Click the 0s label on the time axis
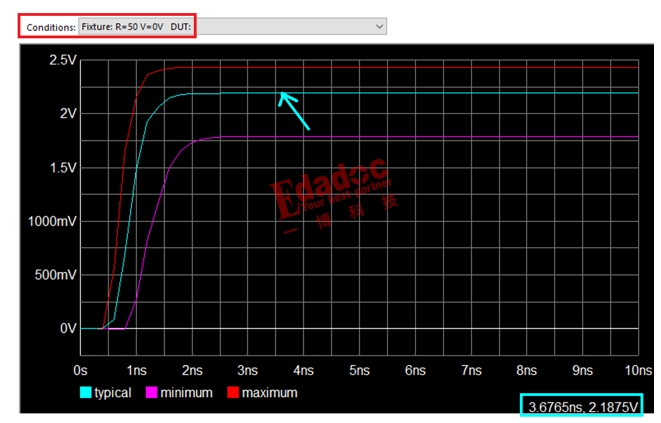Screen dimensions: 661x423 tap(82, 369)
